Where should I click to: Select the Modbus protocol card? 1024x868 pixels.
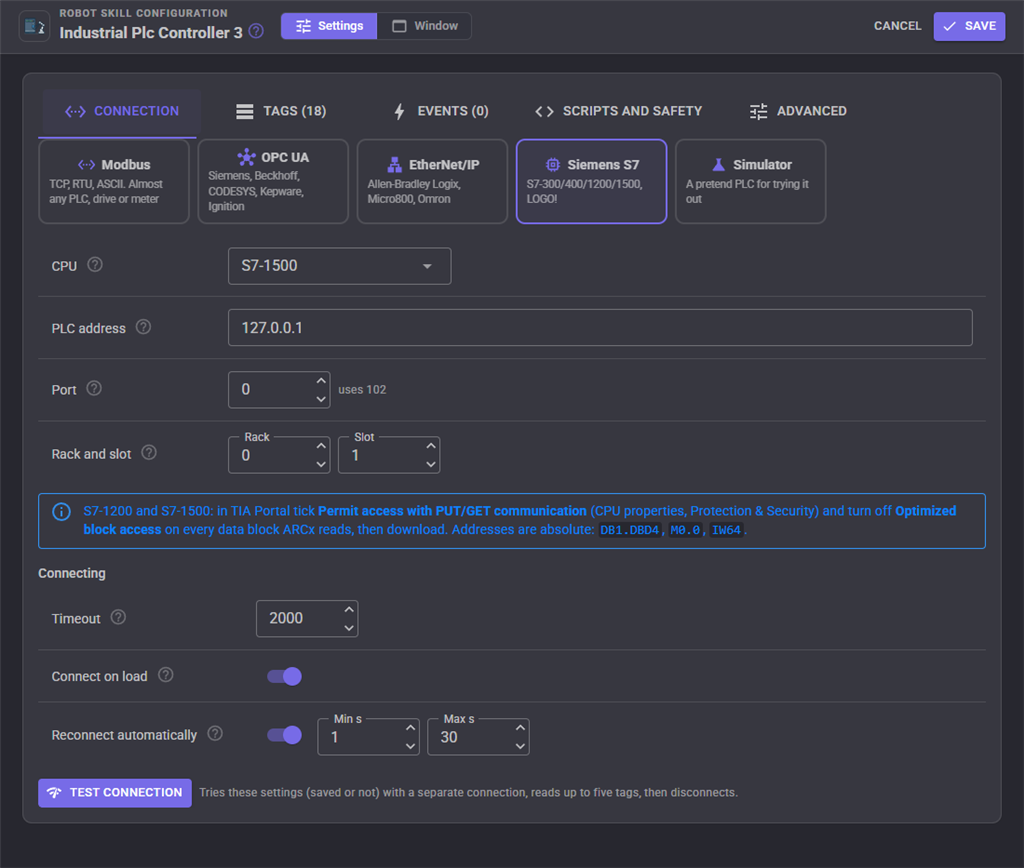click(x=114, y=182)
